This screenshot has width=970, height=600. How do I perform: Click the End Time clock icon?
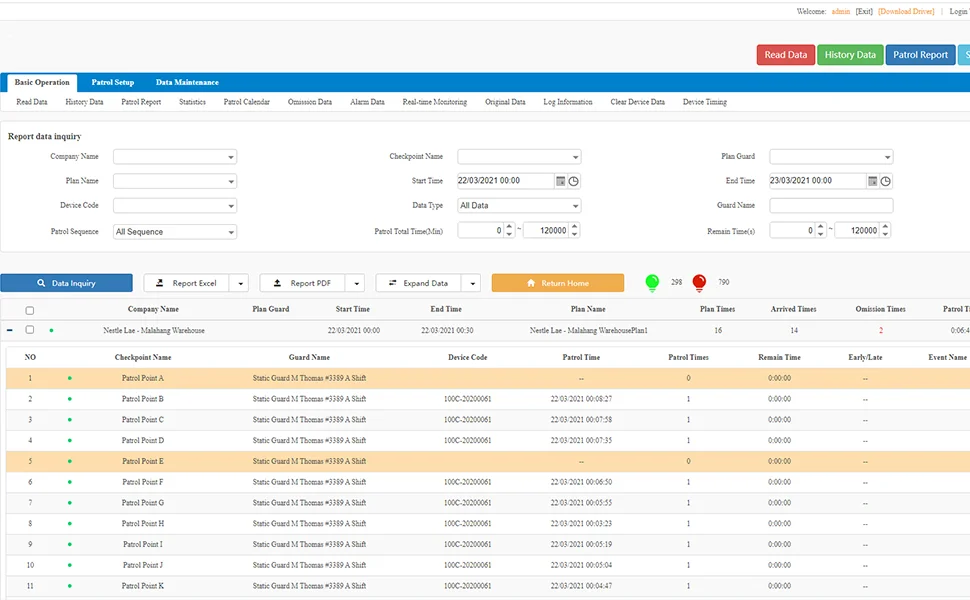886,181
